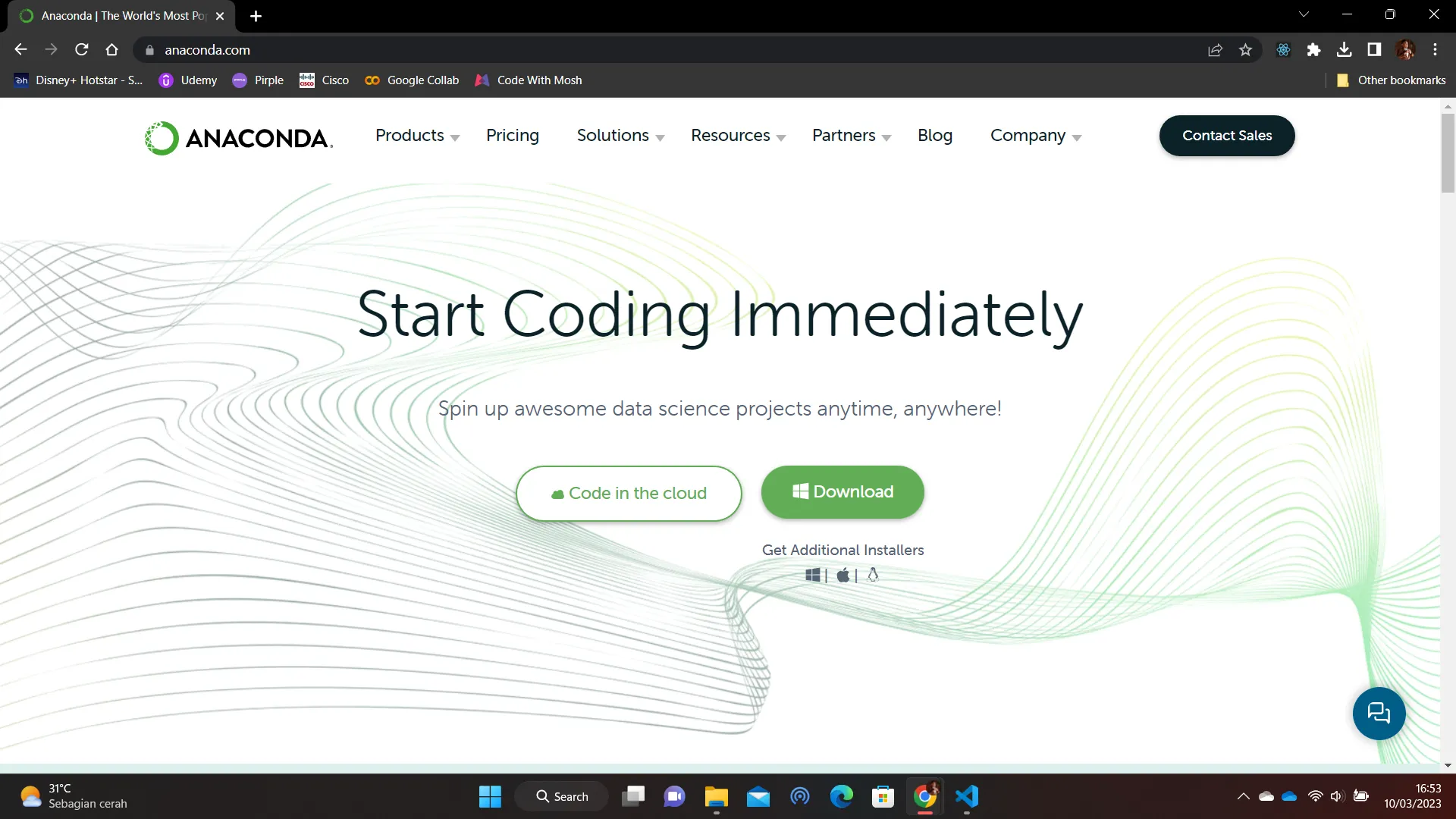Go back to the previous page

[x=20, y=50]
